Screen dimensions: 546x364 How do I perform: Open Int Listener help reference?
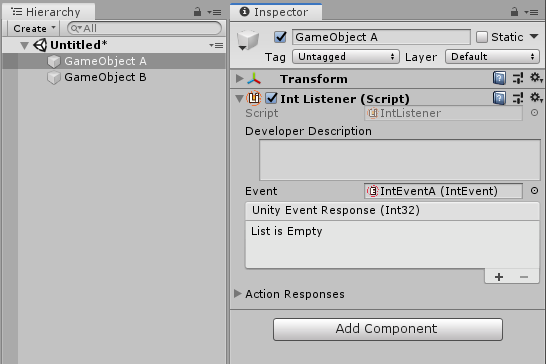pyautogui.click(x=499, y=98)
